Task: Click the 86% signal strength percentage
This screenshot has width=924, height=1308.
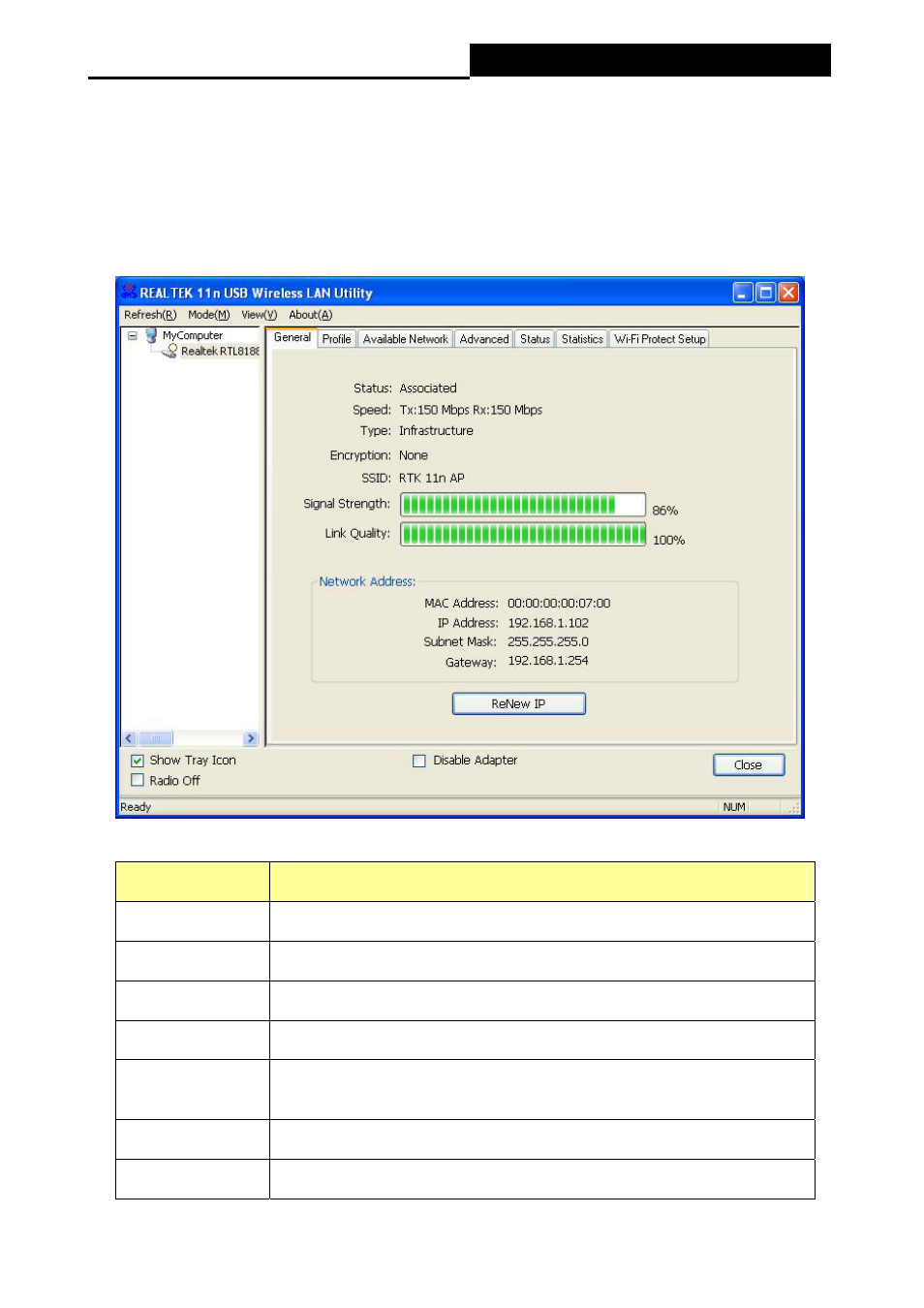Action: point(665,511)
